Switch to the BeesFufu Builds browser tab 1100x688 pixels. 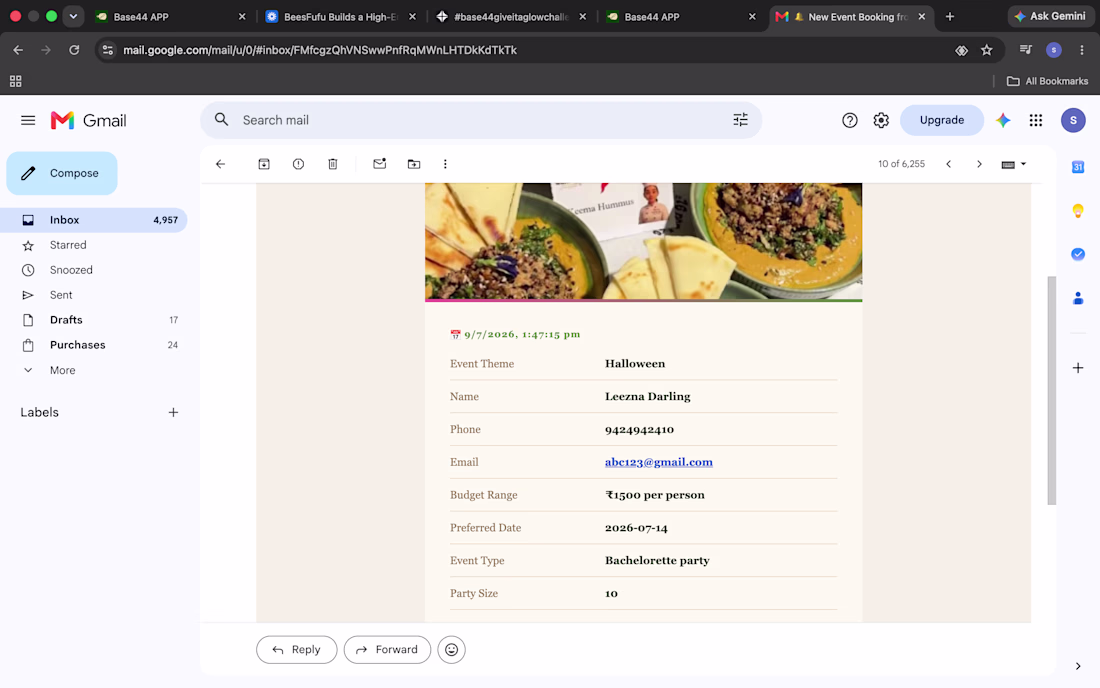tap(340, 17)
